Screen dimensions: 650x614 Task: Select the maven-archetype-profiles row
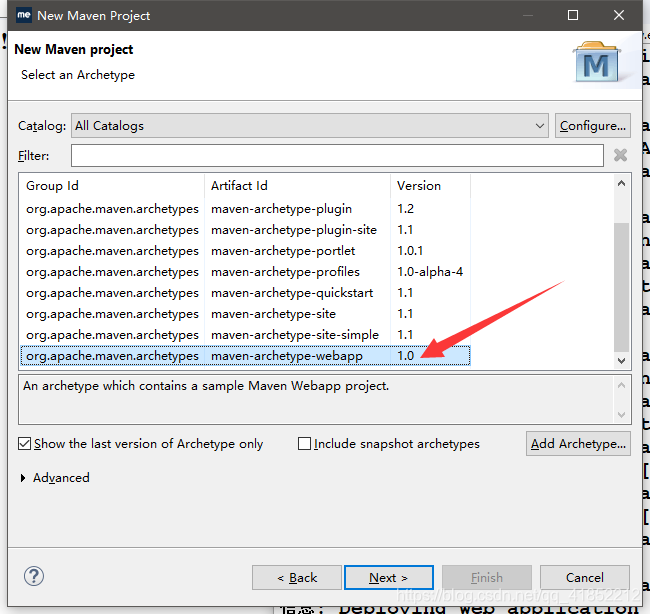coord(245,272)
